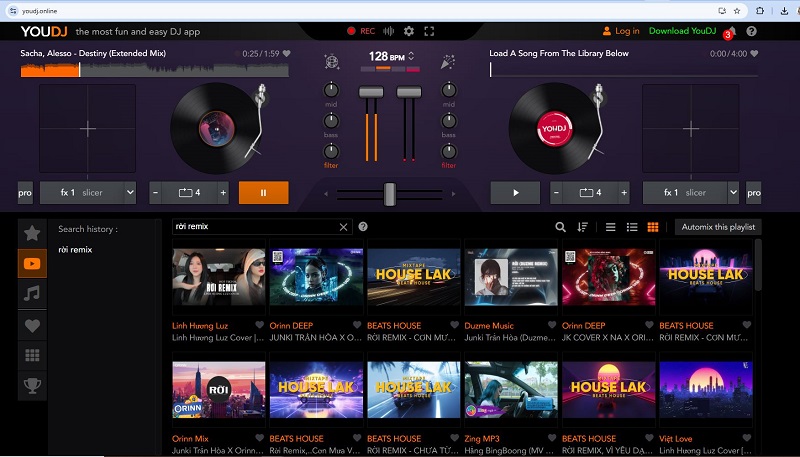The height and width of the screenshot is (457, 800).
Task: Click Download YouDJ link
Action: pyautogui.click(x=682, y=31)
